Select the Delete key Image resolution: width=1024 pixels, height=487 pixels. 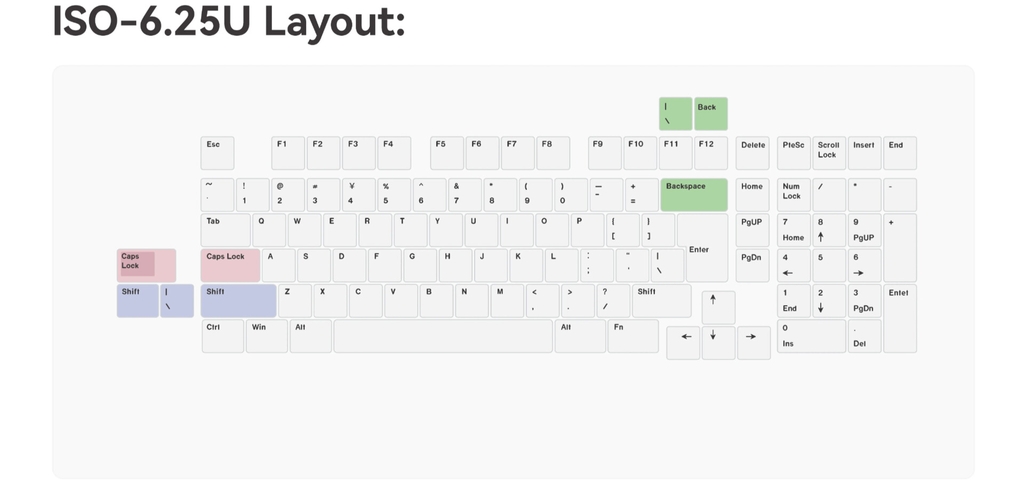pos(753,153)
